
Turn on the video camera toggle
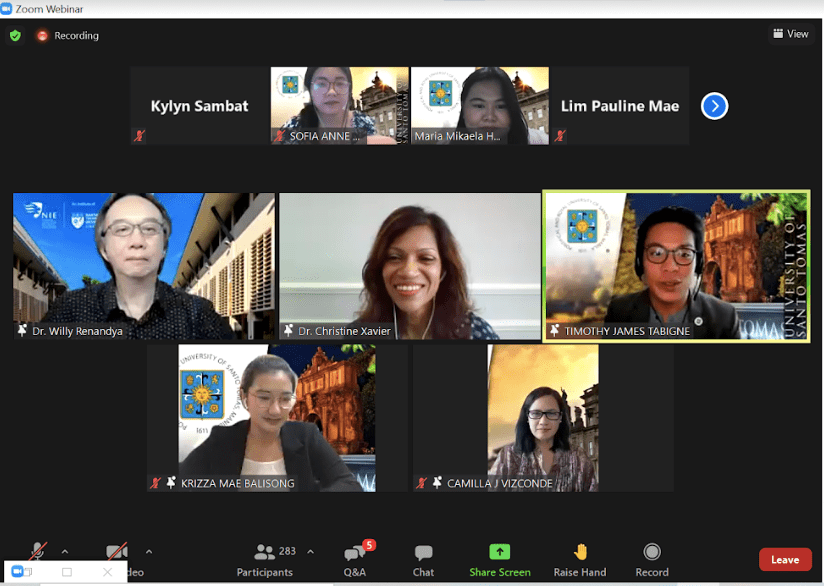(x=117, y=551)
